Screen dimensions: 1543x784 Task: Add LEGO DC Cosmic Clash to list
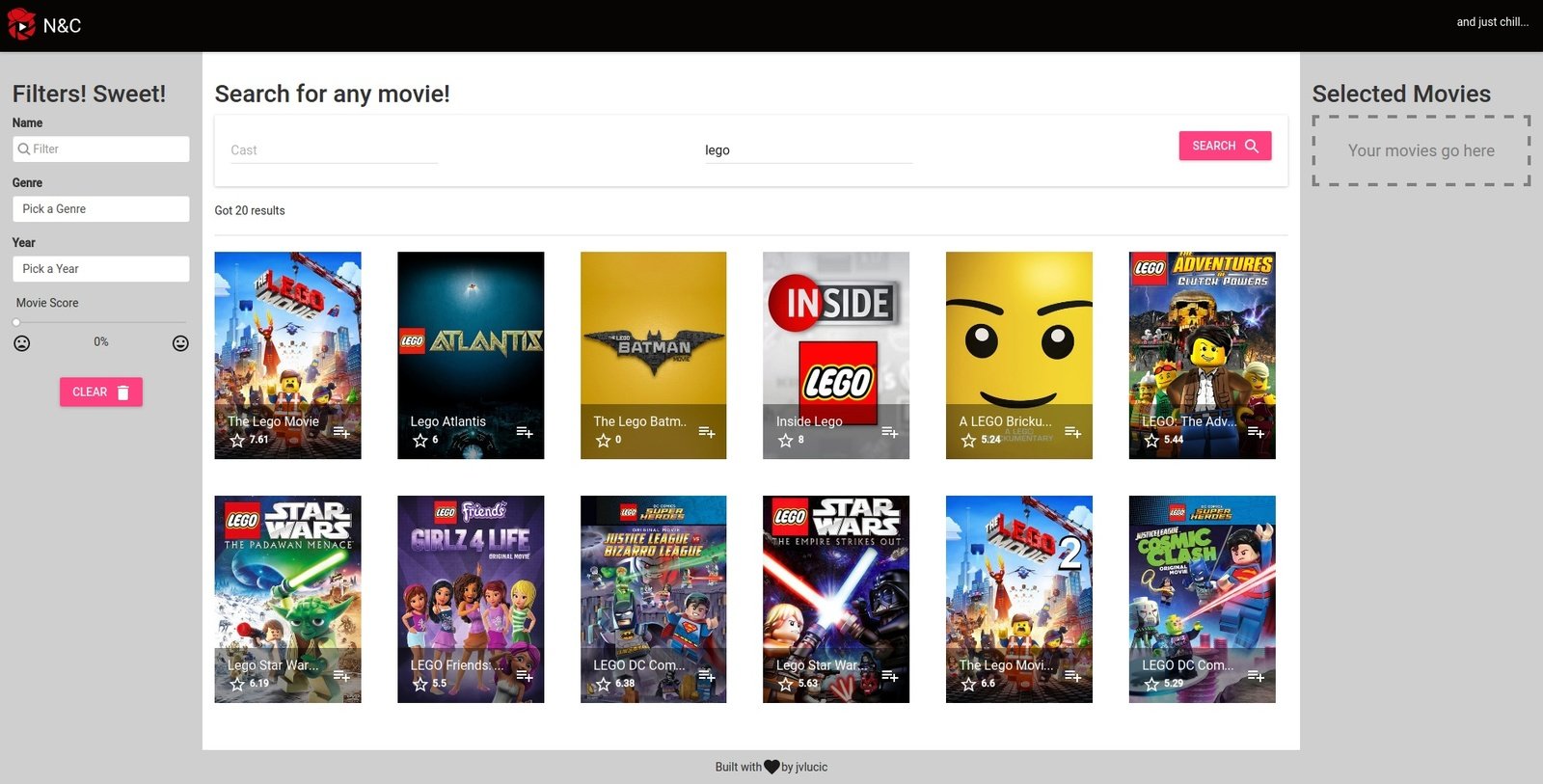click(1256, 676)
